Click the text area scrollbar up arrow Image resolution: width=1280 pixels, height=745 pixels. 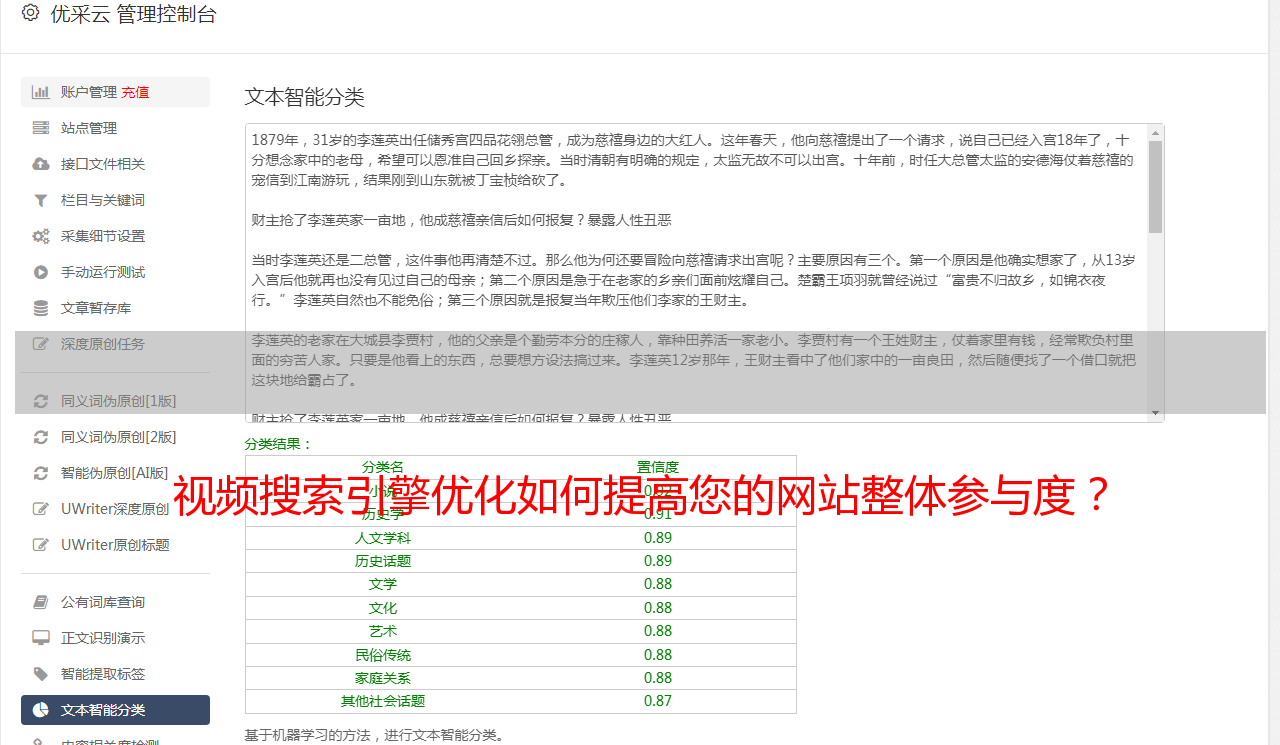click(x=1156, y=132)
